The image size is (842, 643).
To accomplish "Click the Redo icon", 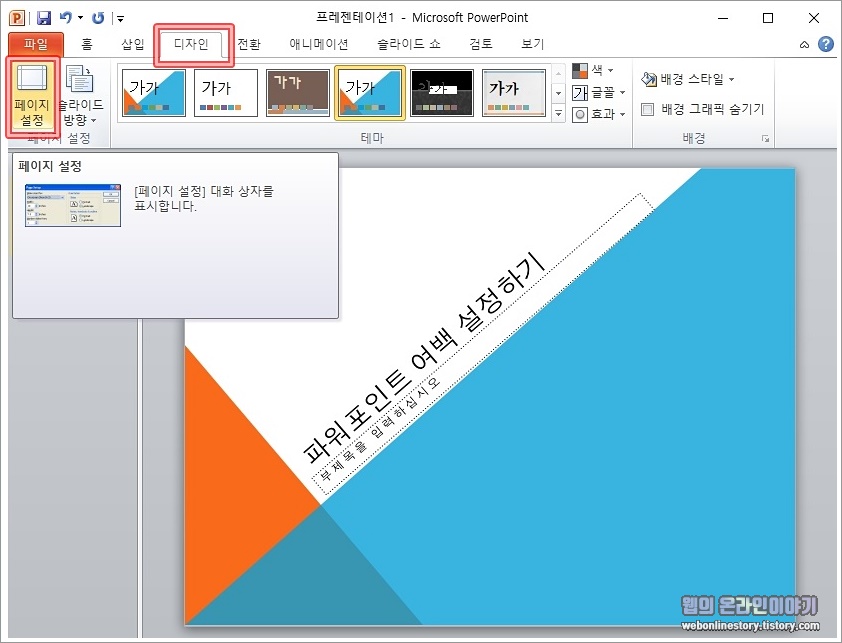I will point(98,18).
